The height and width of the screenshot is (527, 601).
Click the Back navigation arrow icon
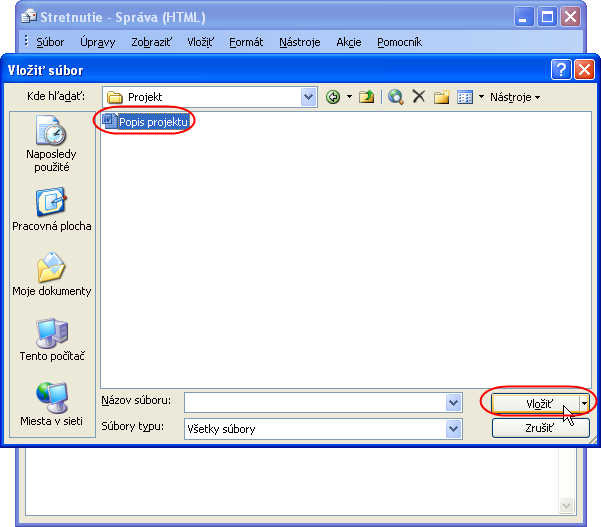[x=333, y=97]
